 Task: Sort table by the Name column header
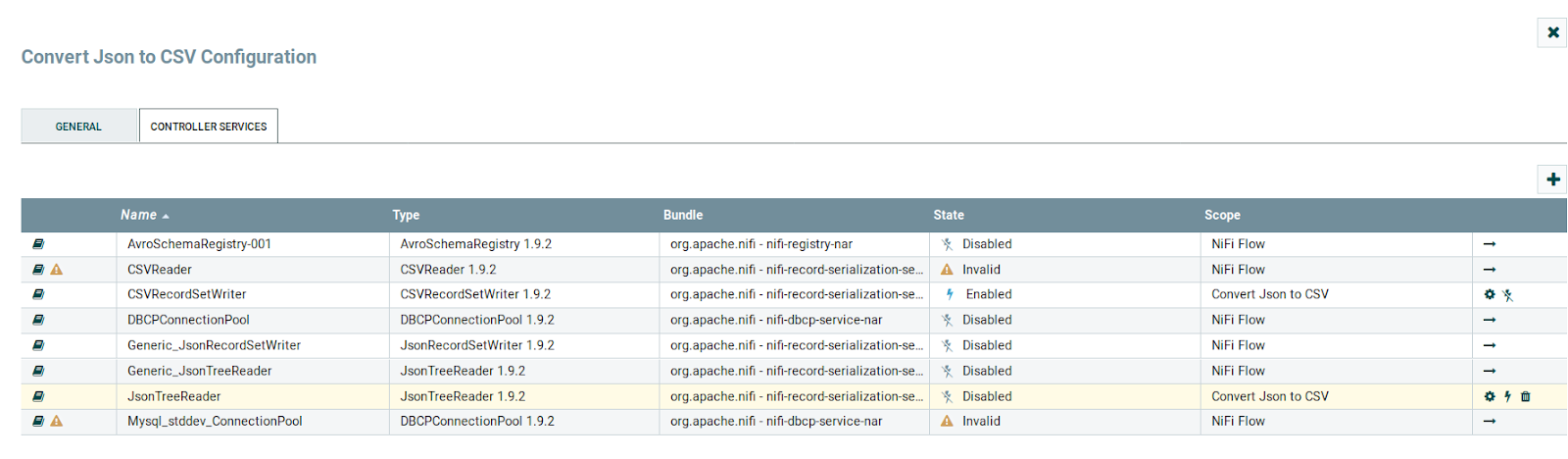click(x=138, y=215)
